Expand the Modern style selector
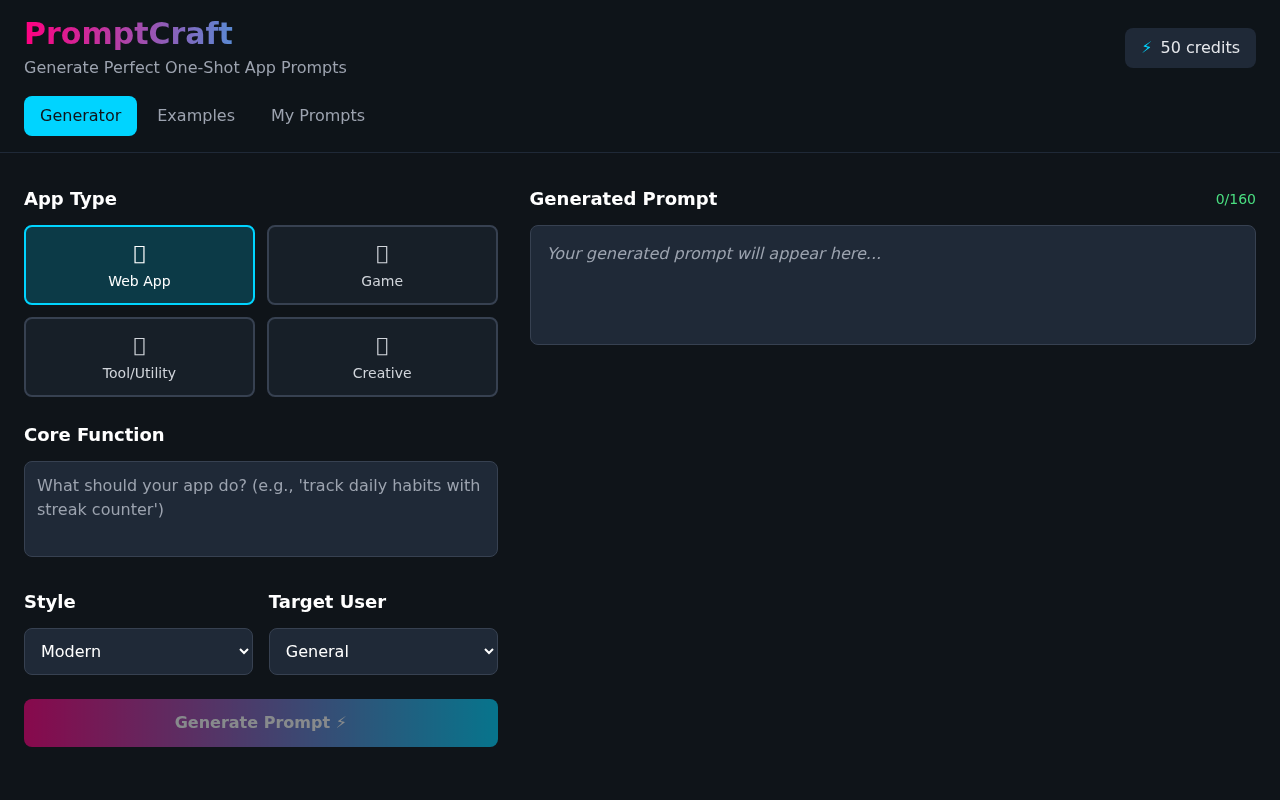This screenshot has height=800, width=1280. click(x=138, y=651)
